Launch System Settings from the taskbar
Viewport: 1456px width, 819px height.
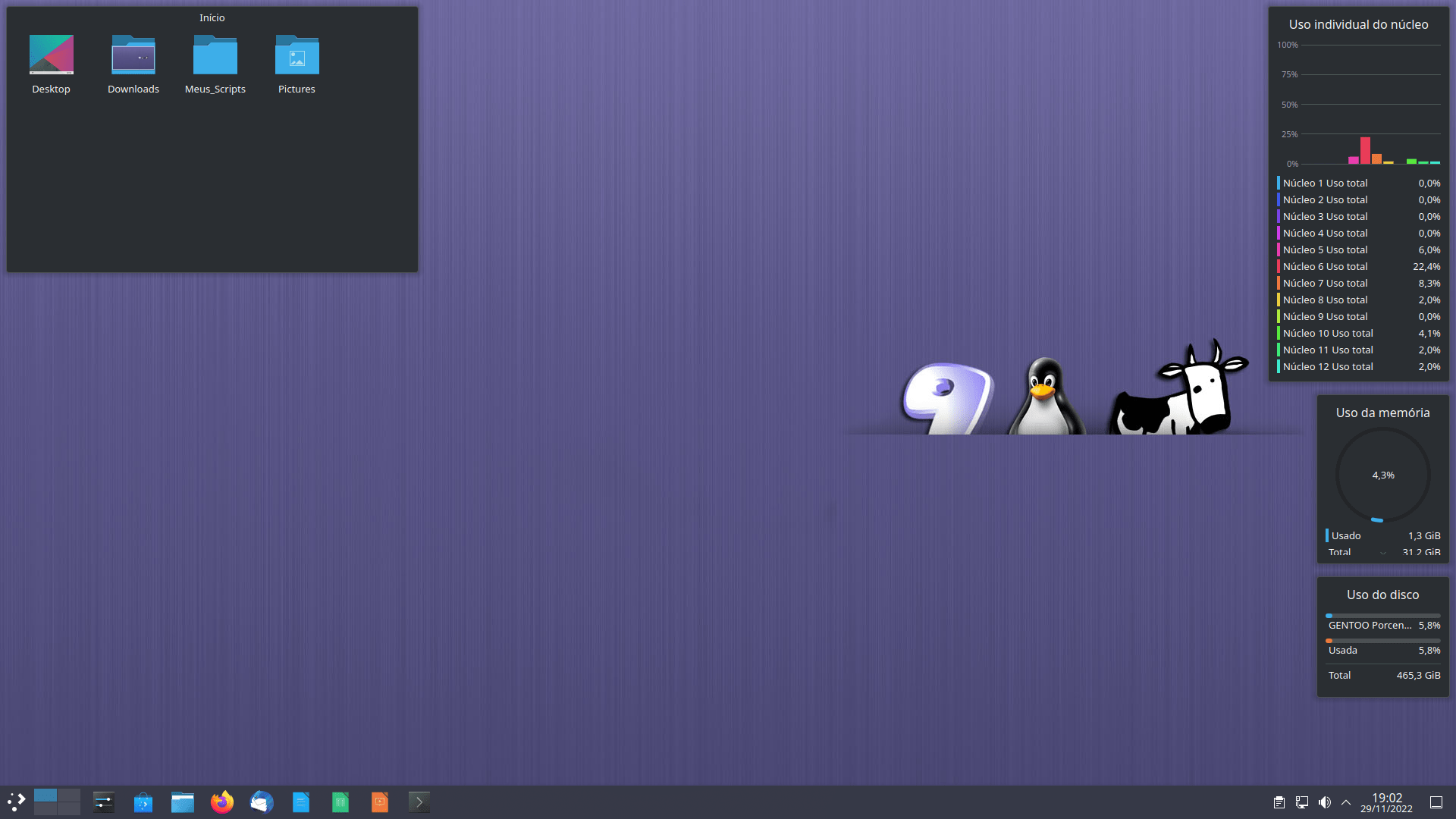coord(104,802)
